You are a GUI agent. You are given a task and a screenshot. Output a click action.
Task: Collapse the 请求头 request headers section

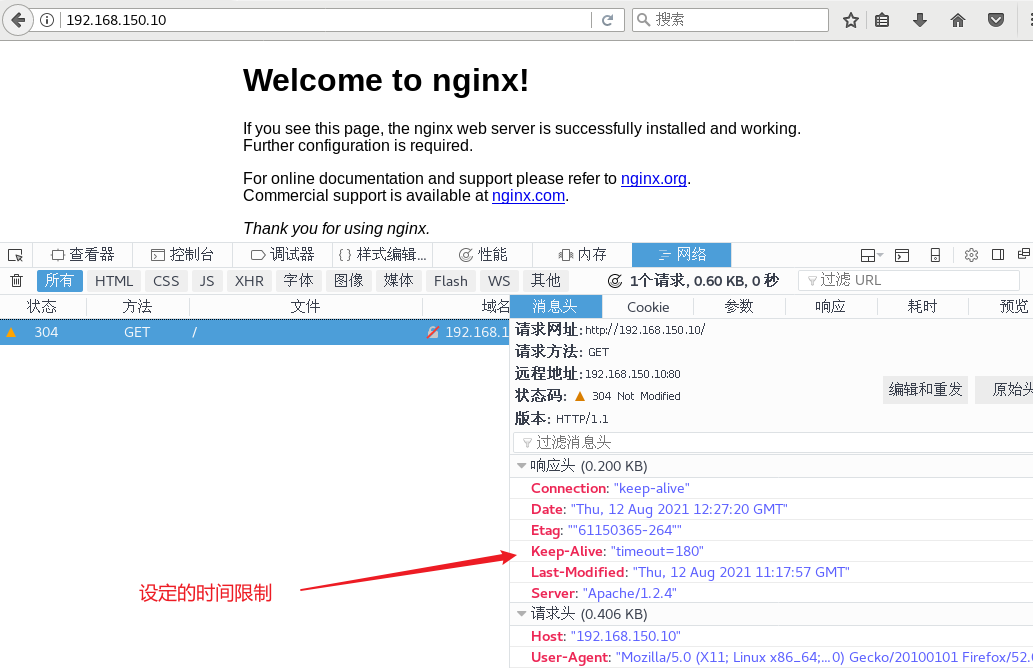coord(522,614)
